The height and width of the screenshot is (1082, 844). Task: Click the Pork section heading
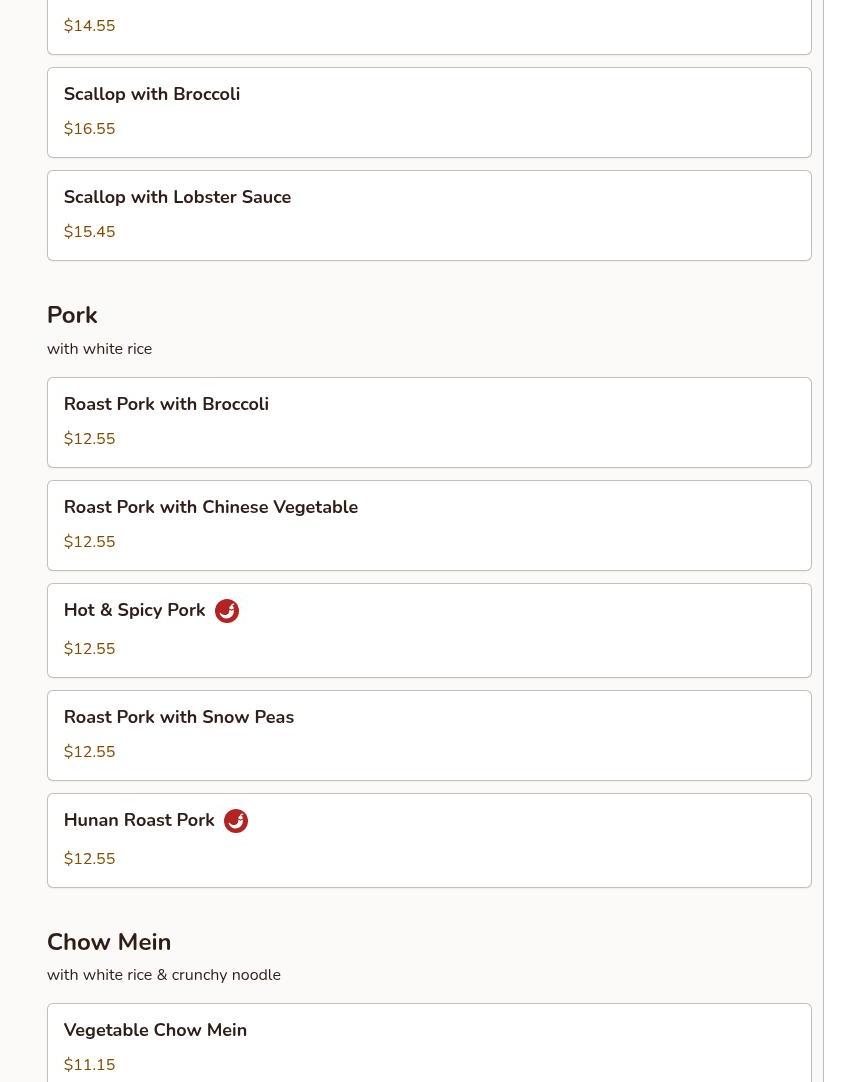72,315
